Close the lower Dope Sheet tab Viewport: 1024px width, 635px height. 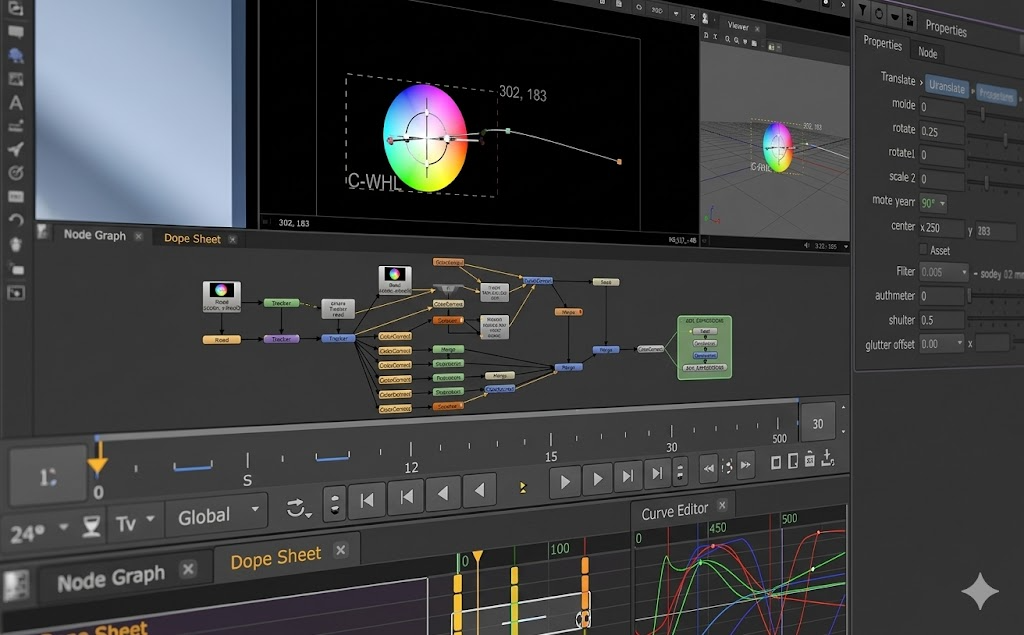click(x=340, y=550)
